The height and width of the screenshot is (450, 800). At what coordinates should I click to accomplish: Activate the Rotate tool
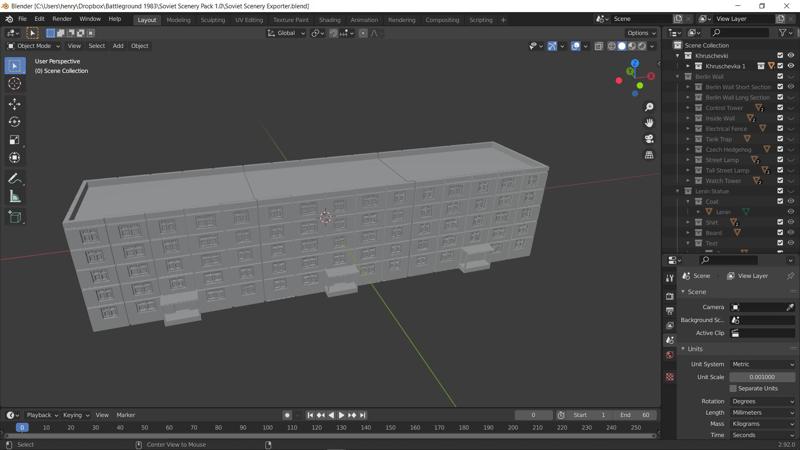14,122
